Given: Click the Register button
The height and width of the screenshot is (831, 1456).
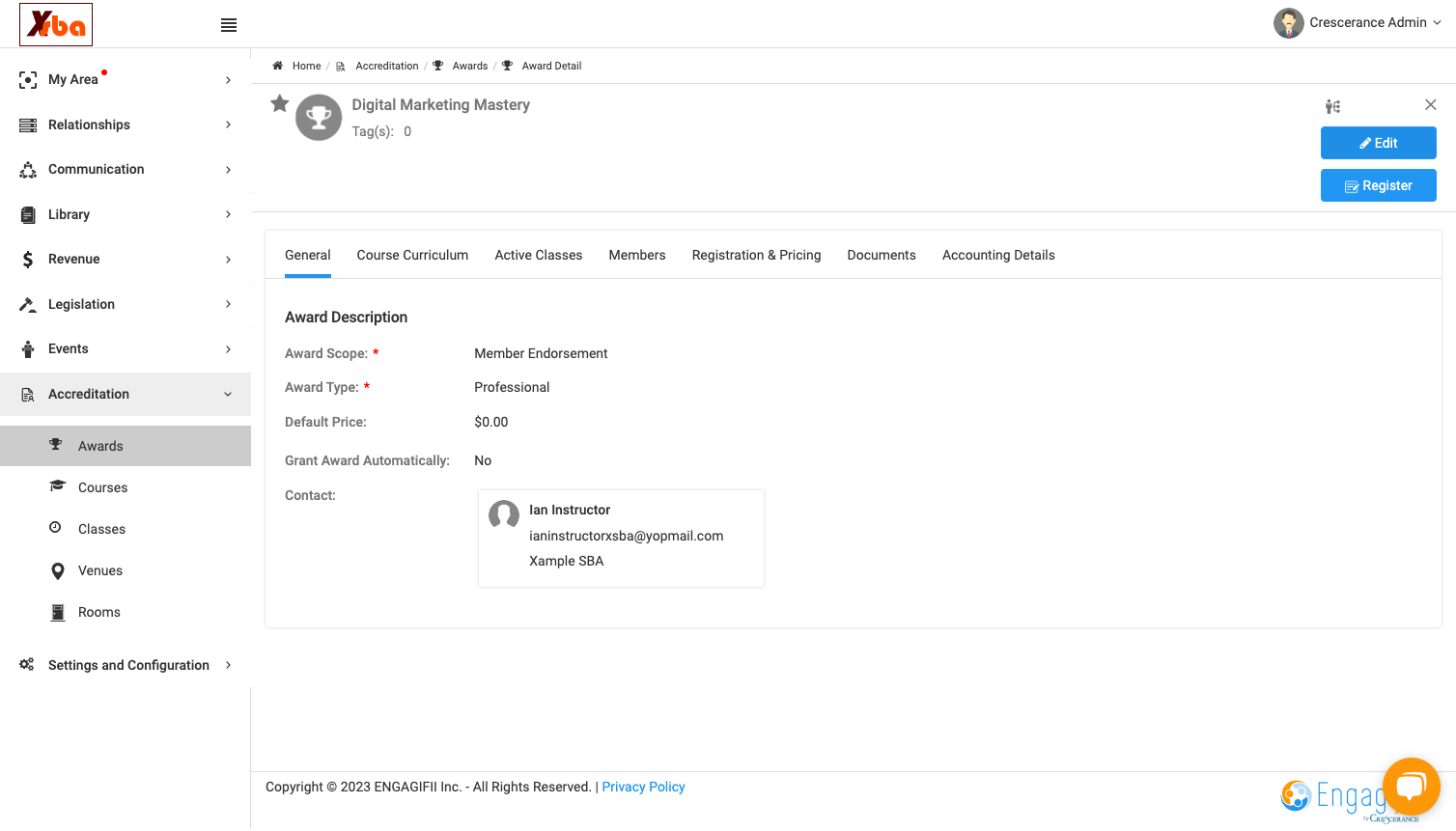Looking at the screenshot, I should coord(1379,185).
